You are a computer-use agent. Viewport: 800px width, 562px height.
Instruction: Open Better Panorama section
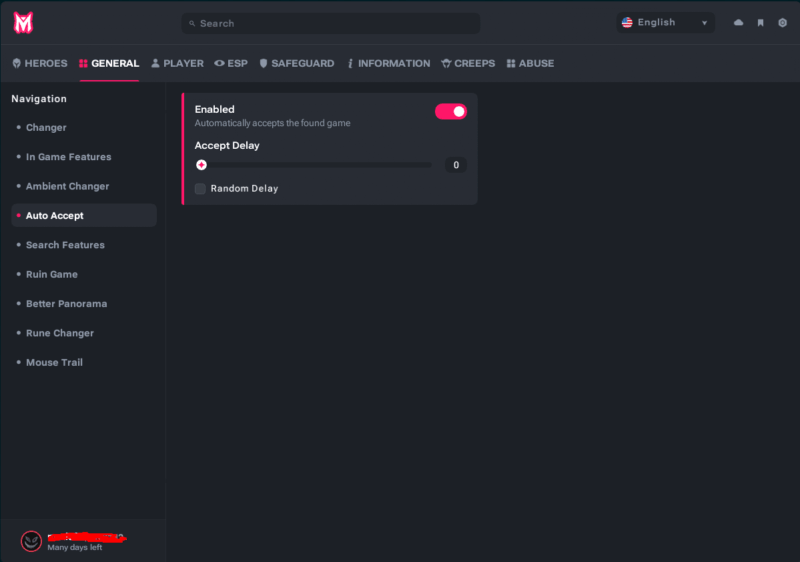point(84,303)
